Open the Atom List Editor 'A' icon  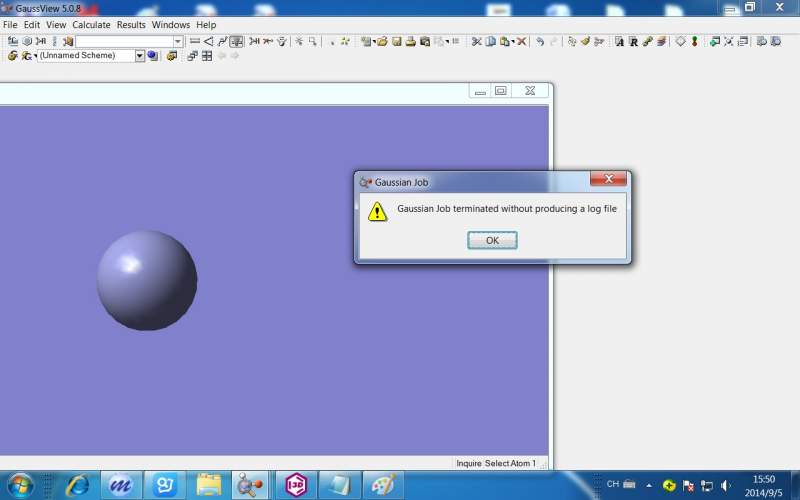click(619, 41)
